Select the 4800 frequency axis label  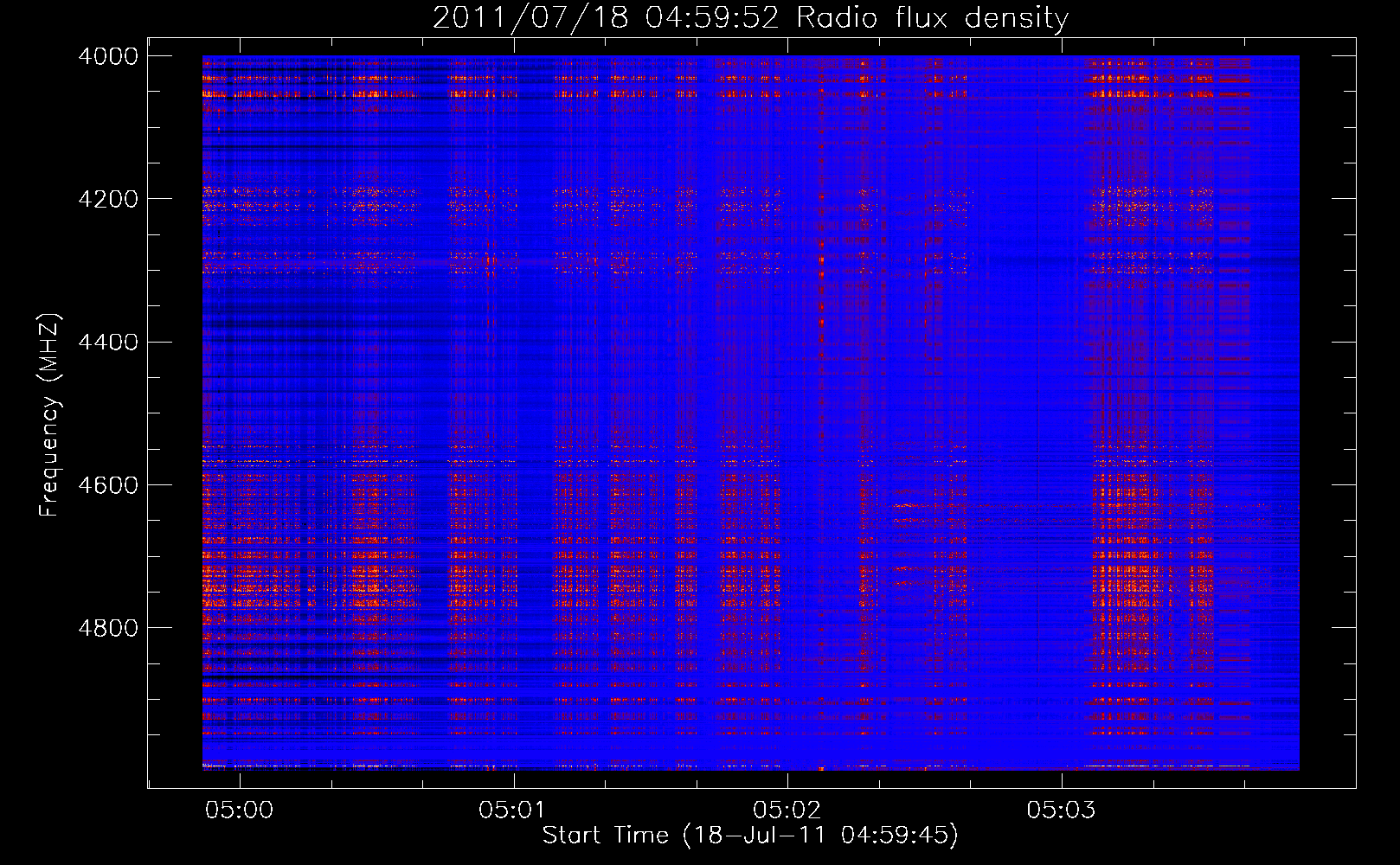(108, 627)
